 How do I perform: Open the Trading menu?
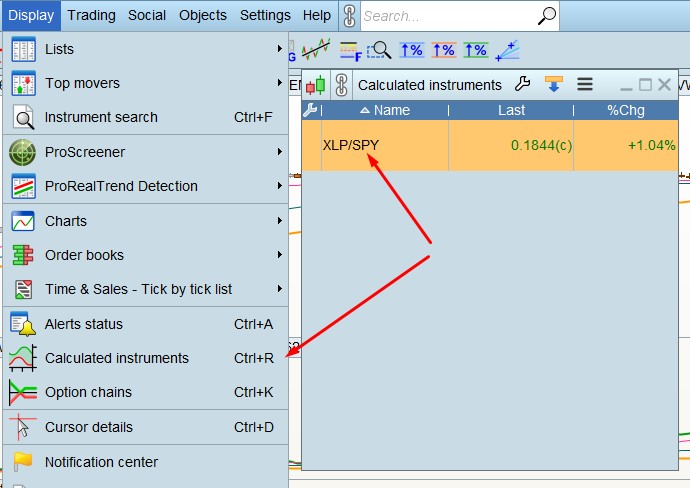click(91, 15)
